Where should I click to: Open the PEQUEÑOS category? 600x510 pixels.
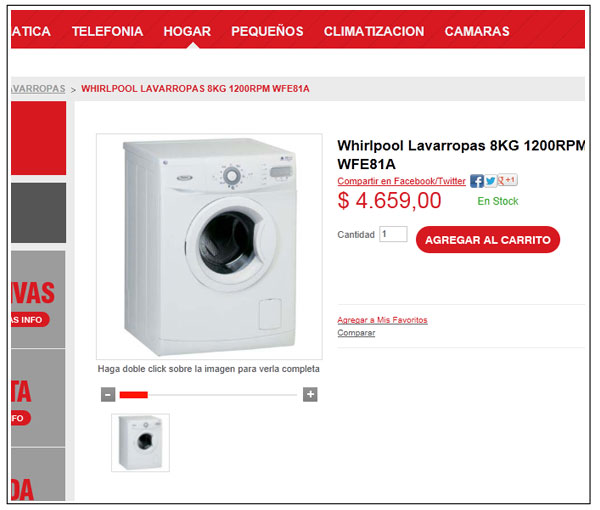pos(267,31)
